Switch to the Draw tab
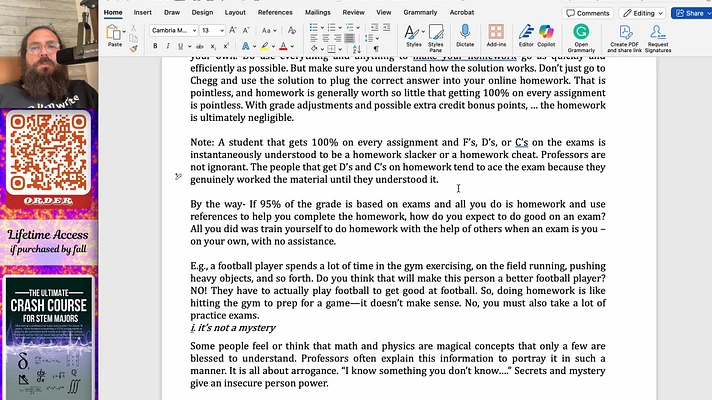Screen dimensions: 712x400 [x=172, y=13]
